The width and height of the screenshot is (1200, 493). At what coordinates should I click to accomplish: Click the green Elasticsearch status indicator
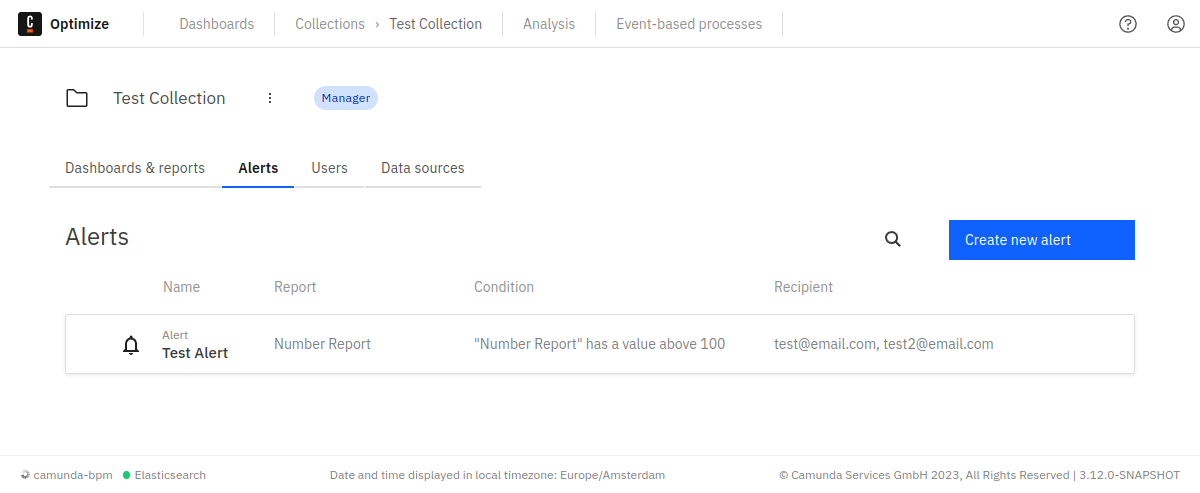pos(127,475)
